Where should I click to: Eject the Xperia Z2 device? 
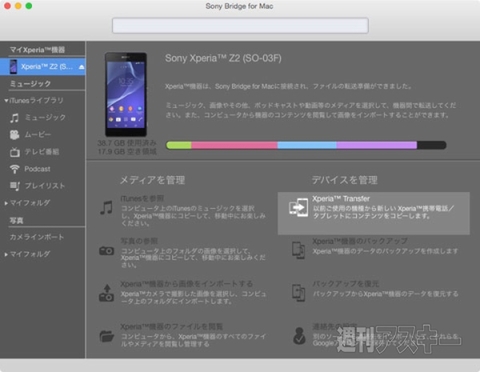pyautogui.click(x=81, y=67)
